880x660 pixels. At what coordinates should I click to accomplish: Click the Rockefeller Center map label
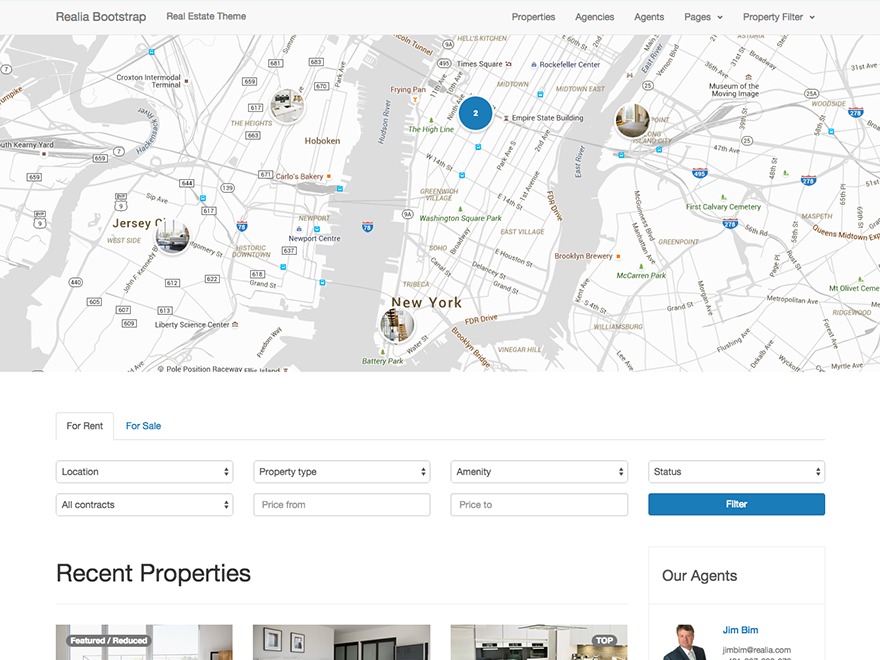[x=570, y=65]
